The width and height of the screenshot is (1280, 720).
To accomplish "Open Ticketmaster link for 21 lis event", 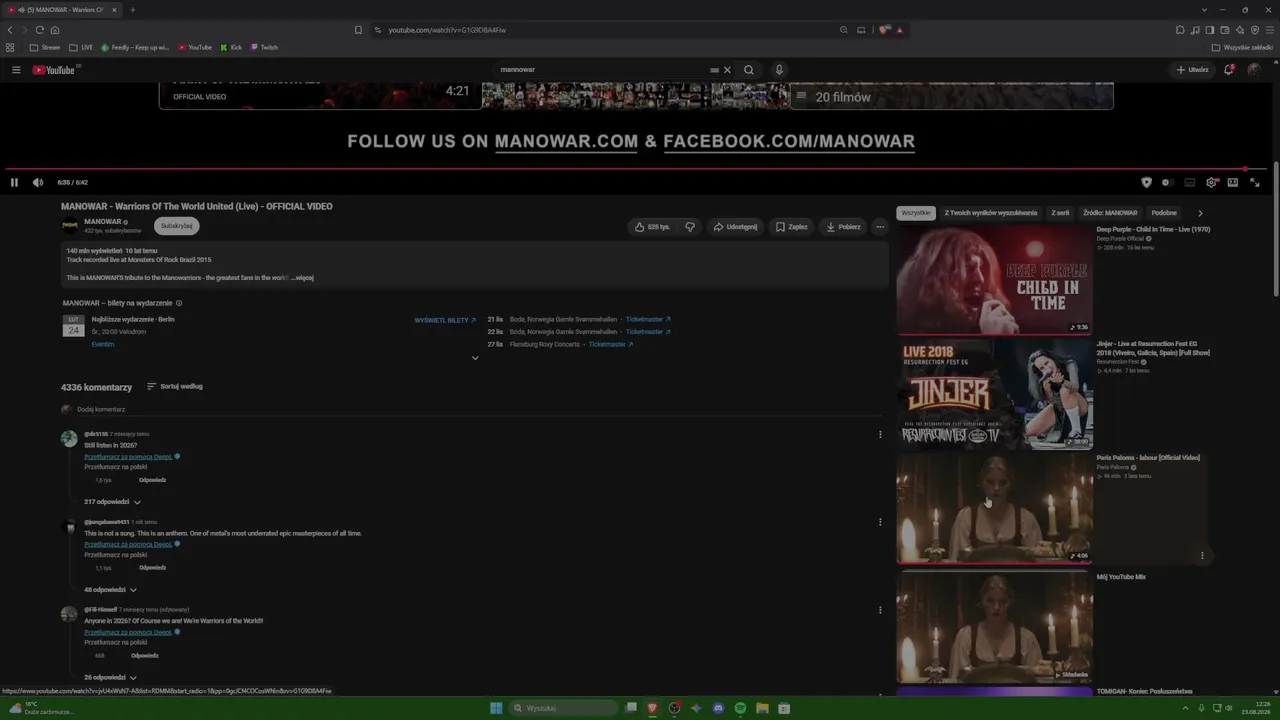I will pyautogui.click(x=648, y=319).
